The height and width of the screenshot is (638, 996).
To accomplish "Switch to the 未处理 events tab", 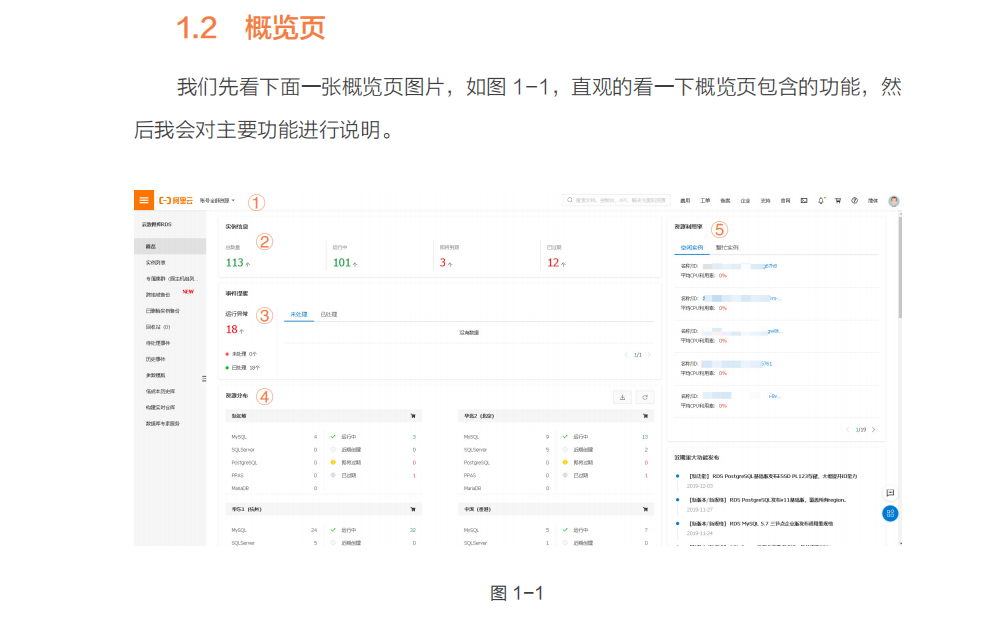I will point(299,315).
